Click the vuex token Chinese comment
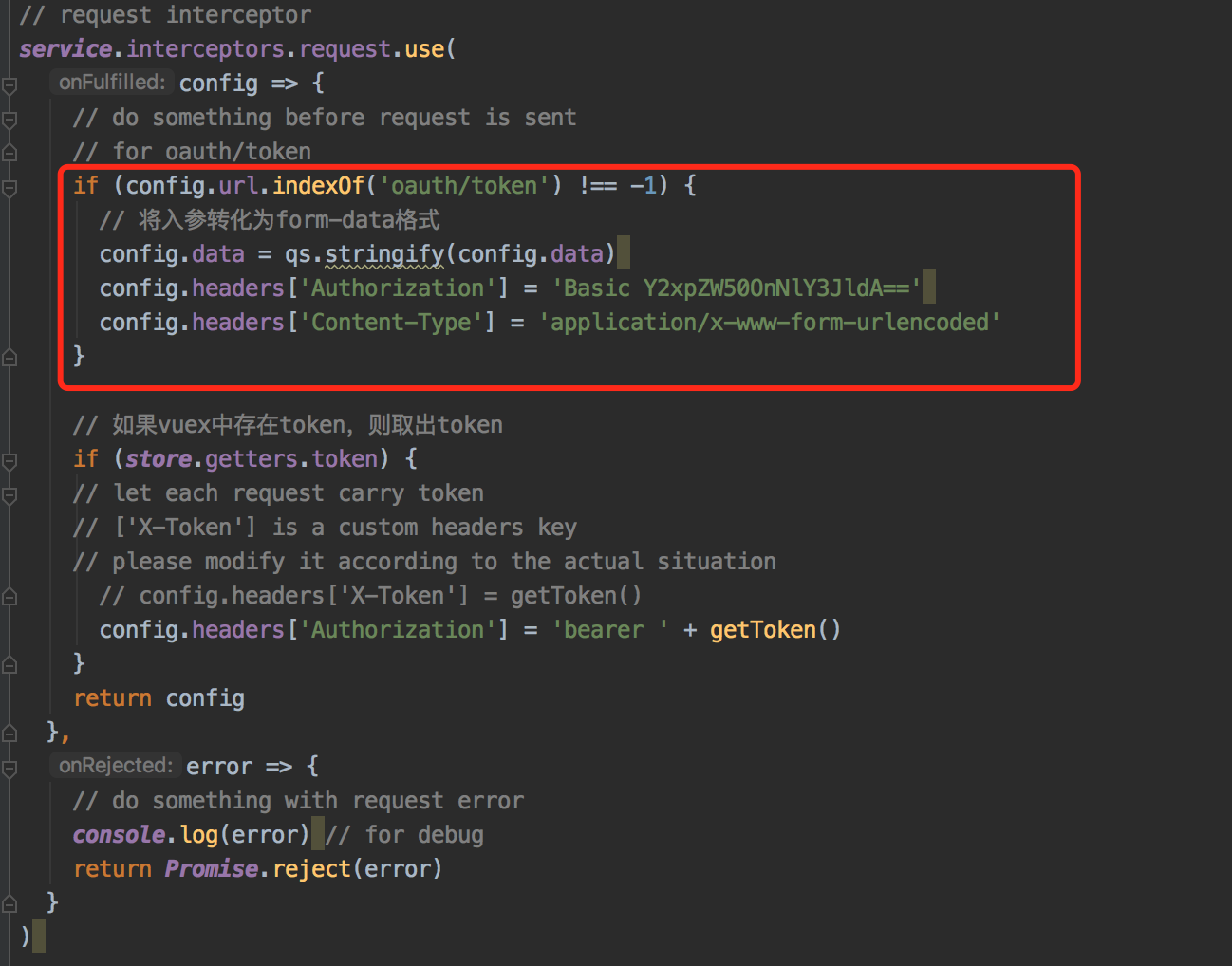 pyautogui.click(x=288, y=425)
